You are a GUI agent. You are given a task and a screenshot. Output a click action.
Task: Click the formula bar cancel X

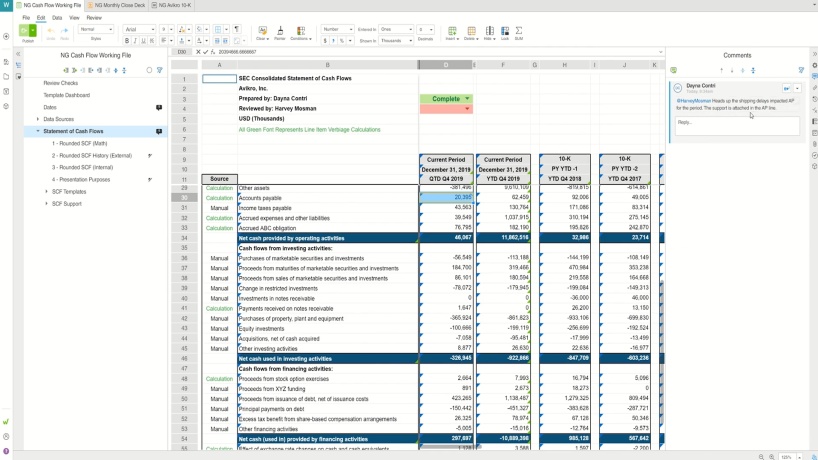click(x=198, y=52)
